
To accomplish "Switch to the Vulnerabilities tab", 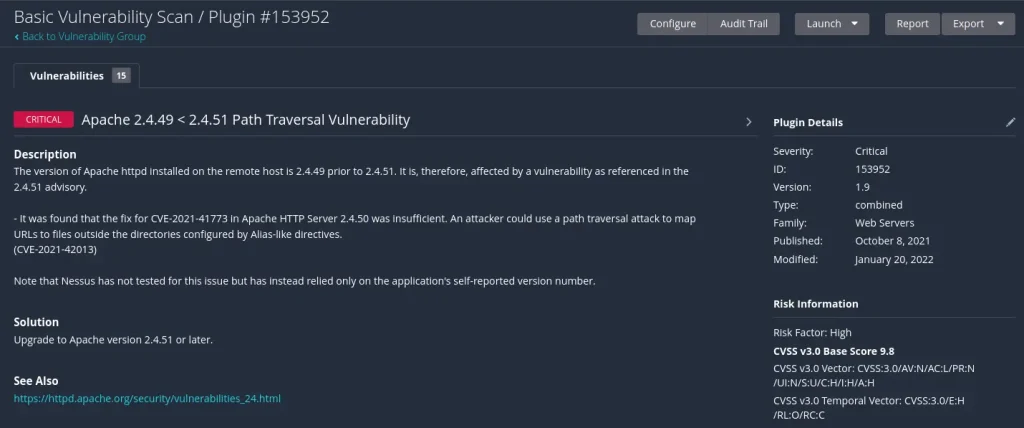I will 67,76.
